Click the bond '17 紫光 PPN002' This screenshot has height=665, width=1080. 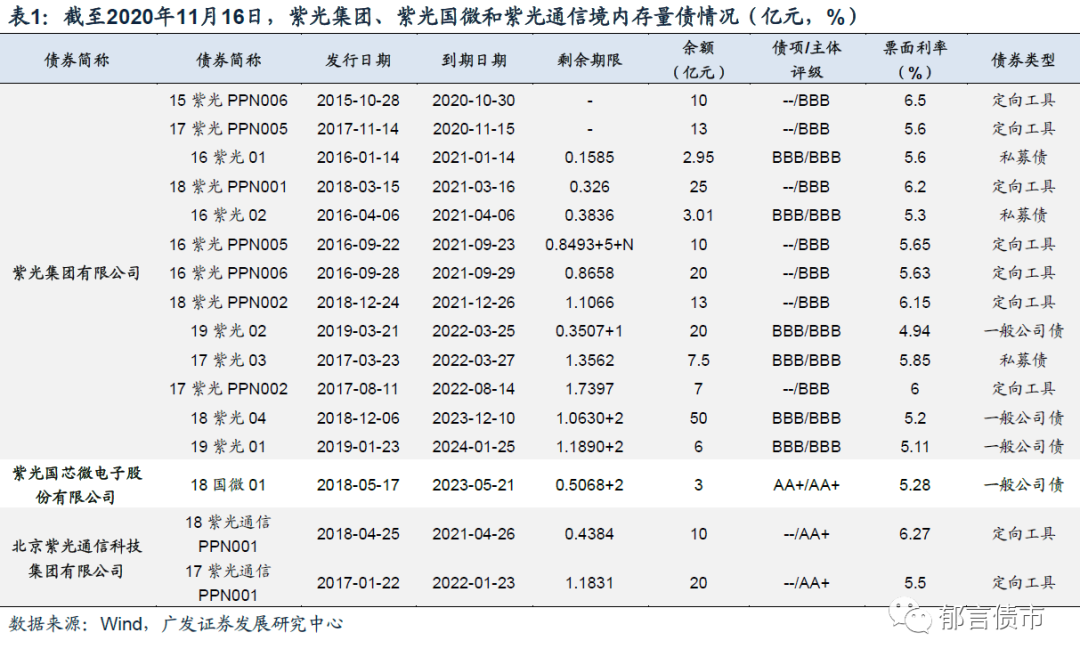pyautogui.click(x=228, y=389)
